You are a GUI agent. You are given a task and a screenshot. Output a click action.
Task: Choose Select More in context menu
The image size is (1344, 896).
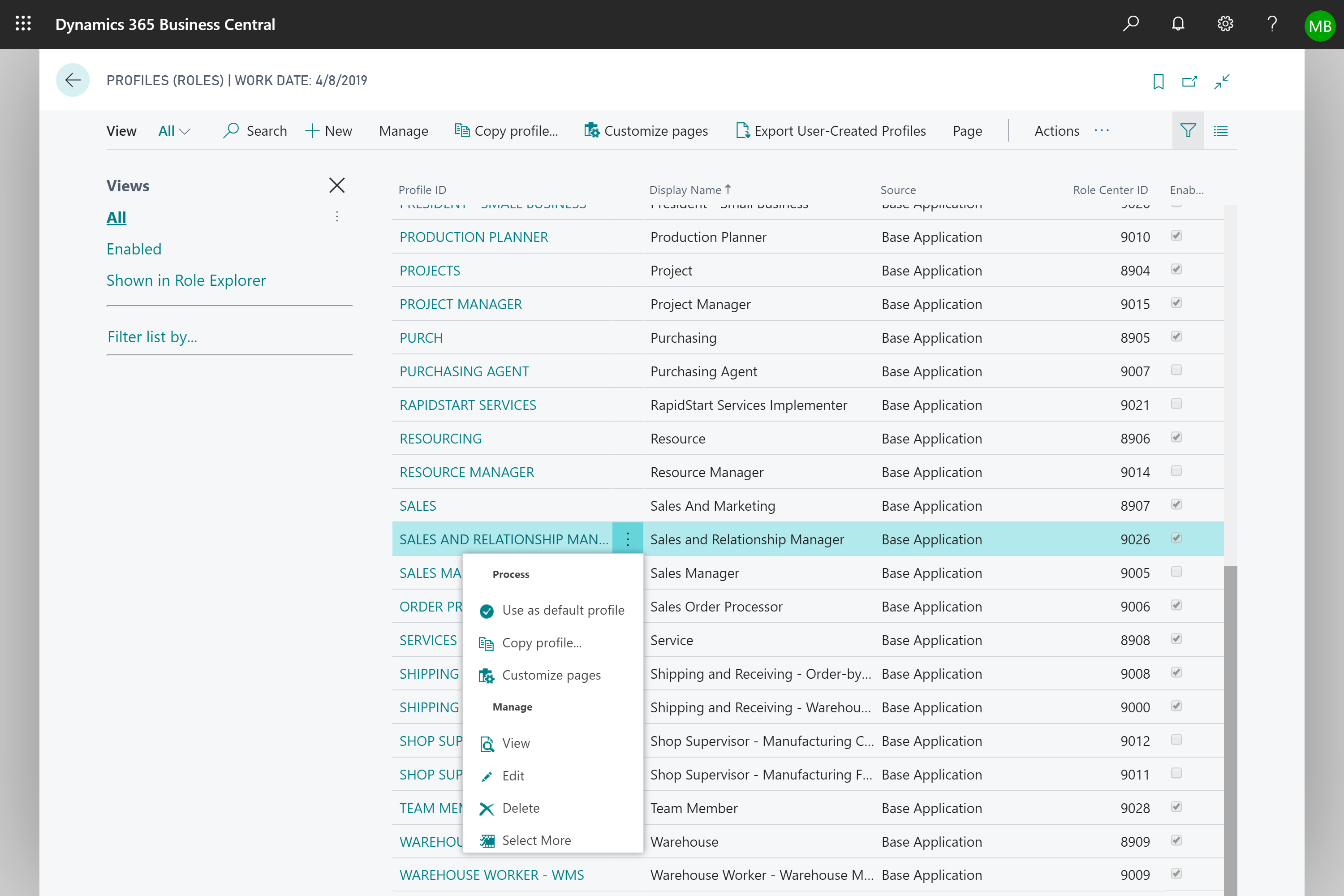pyautogui.click(x=526, y=840)
